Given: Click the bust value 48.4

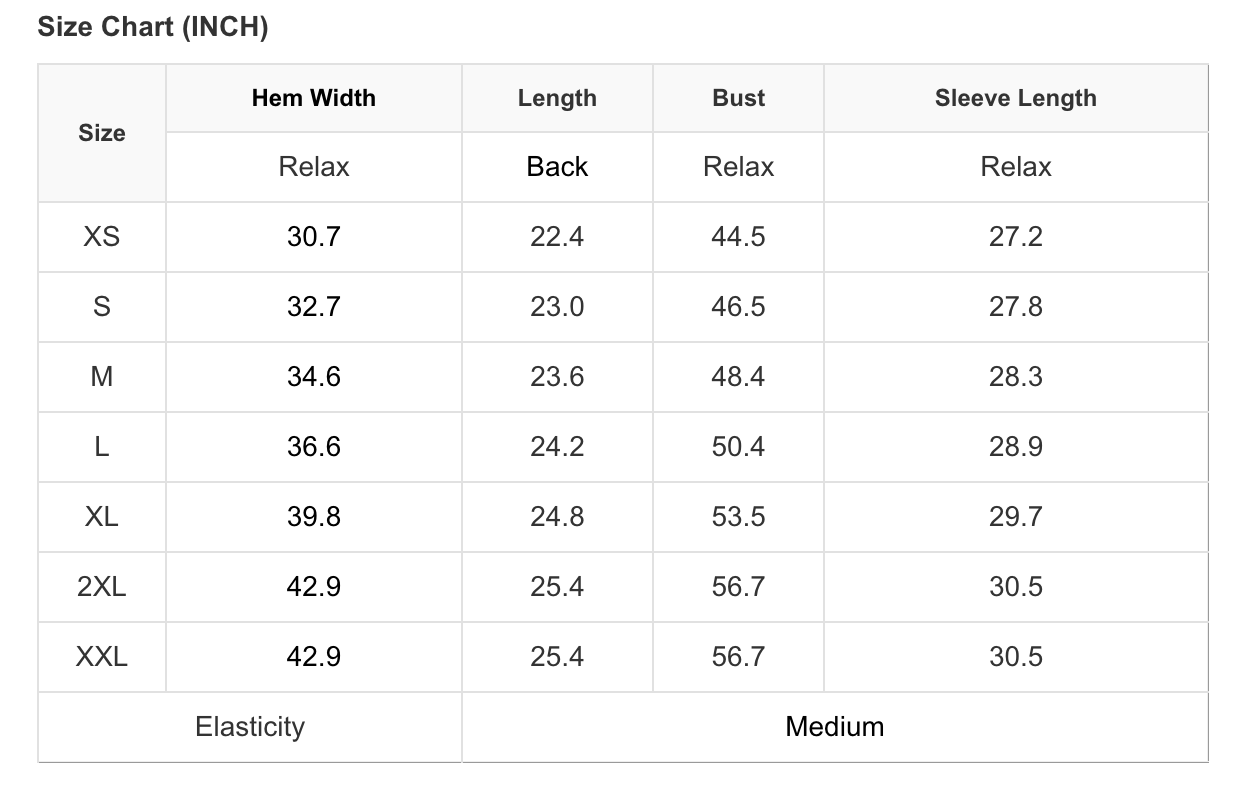Looking at the screenshot, I should [738, 377].
